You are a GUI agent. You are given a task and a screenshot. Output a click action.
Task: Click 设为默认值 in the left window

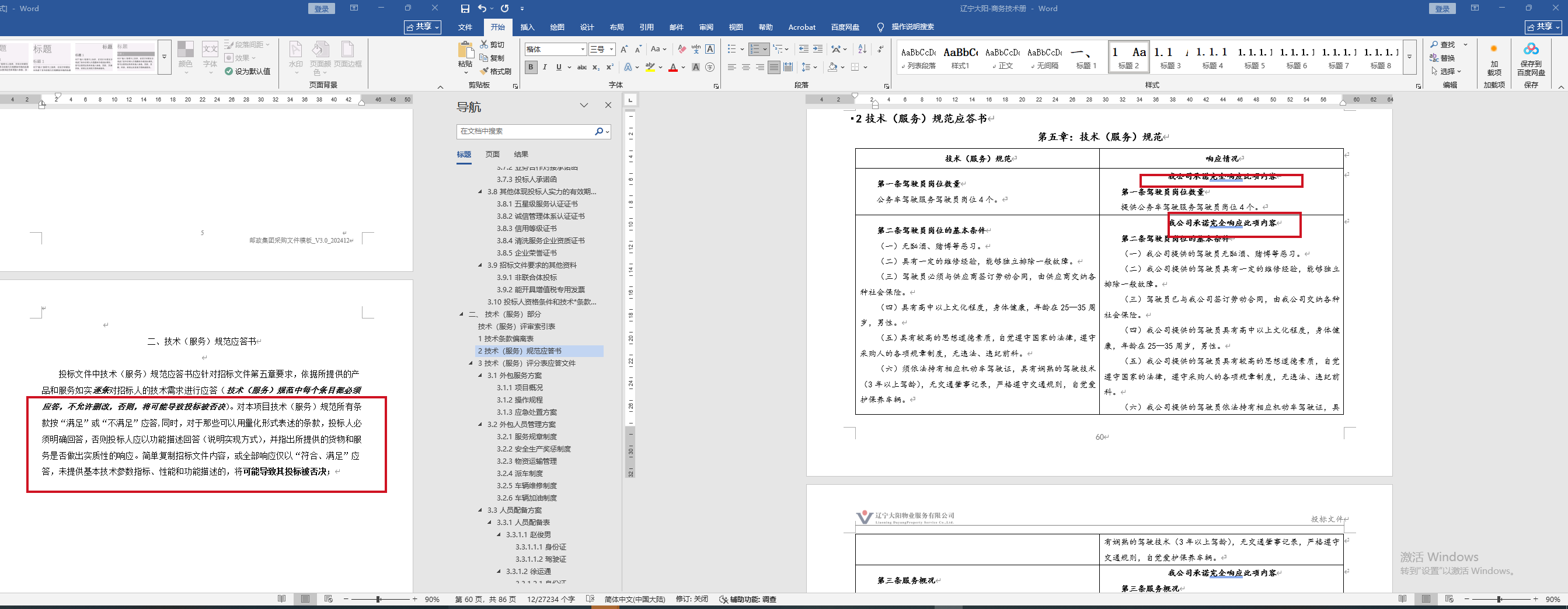248,72
